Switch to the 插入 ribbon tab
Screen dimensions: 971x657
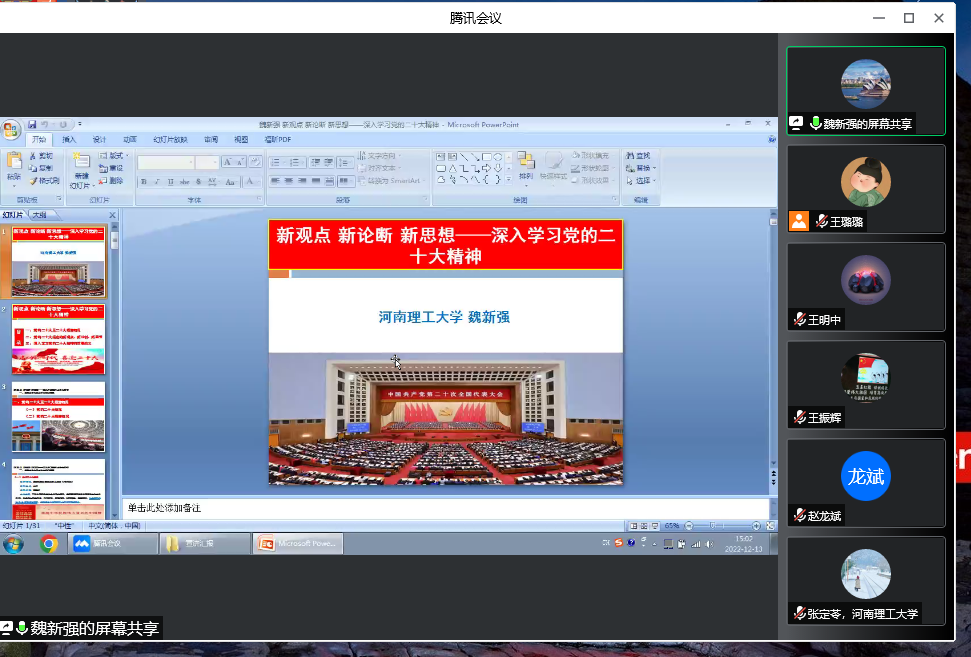pos(69,140)
